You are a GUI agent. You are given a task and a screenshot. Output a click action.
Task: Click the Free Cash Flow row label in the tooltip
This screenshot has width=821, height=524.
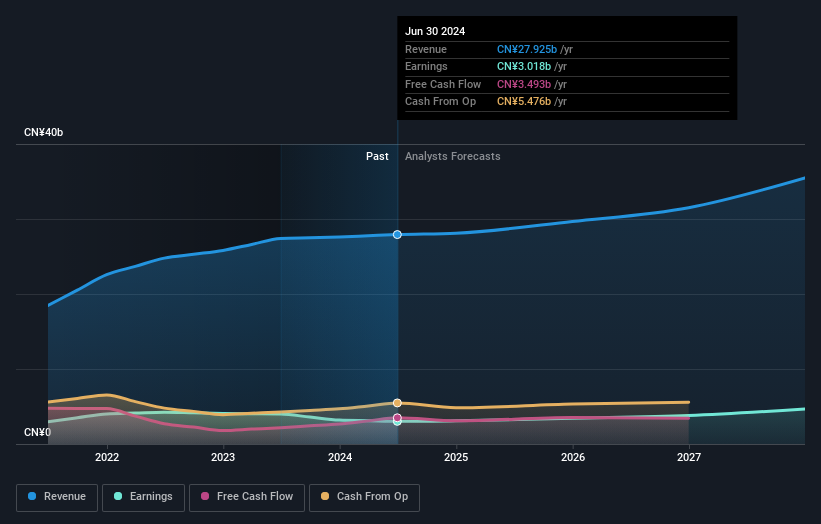point(443,84)
